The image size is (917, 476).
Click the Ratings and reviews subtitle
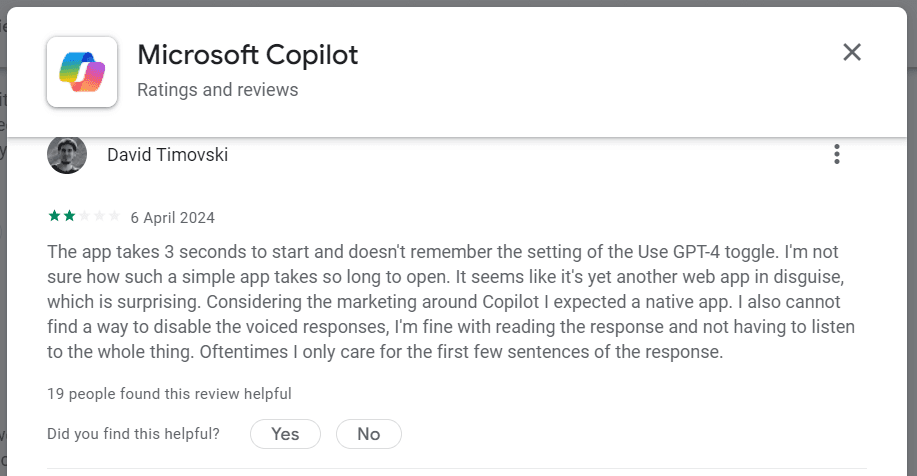[217, 90]
